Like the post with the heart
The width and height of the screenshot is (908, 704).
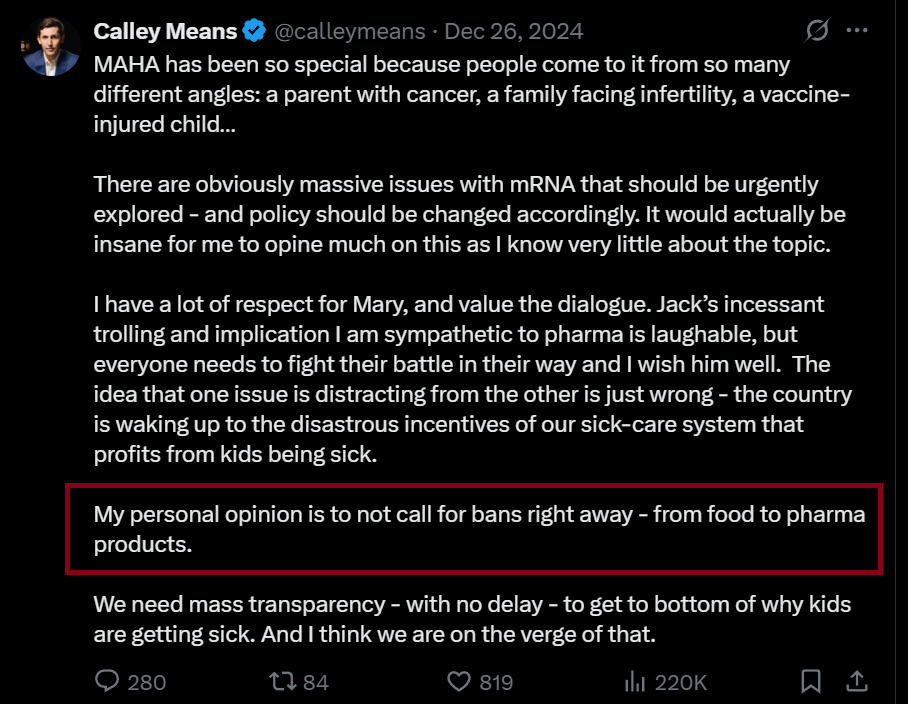[x=459, y=681]
